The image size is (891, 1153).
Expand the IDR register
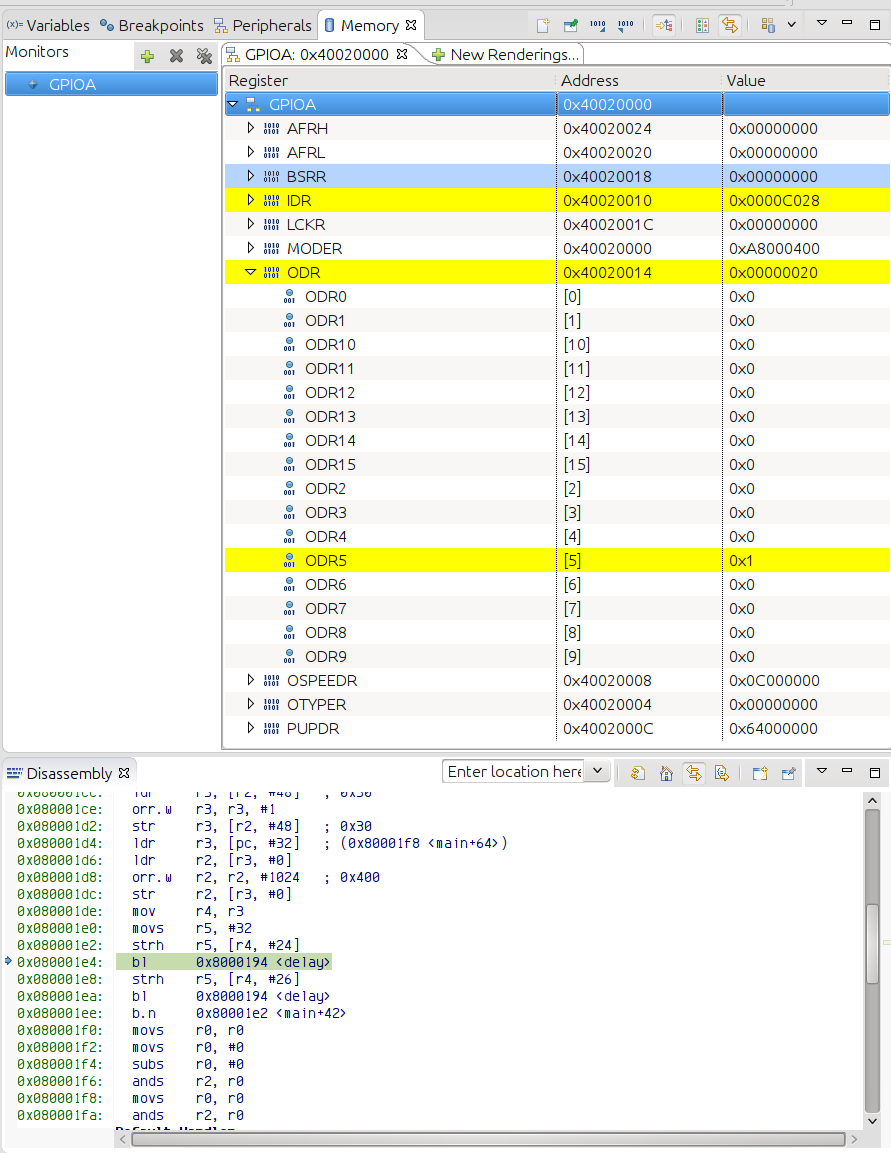coord(251,200)
